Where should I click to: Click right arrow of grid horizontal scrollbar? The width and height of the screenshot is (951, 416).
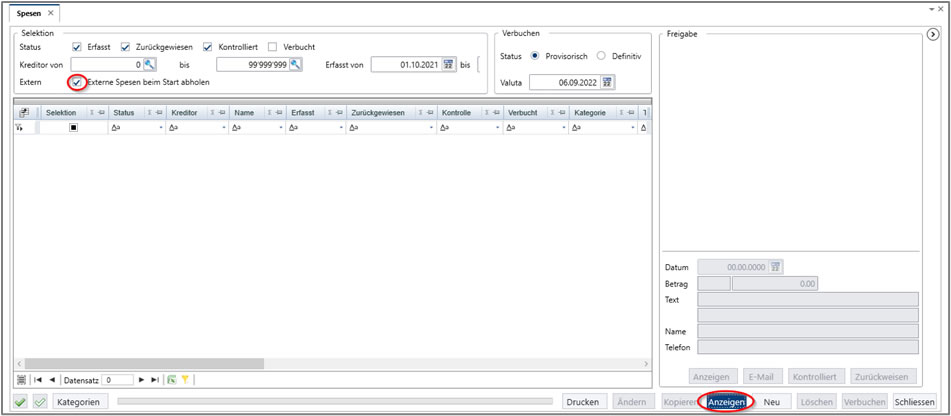pyautogui.click(x=646, y=363)
